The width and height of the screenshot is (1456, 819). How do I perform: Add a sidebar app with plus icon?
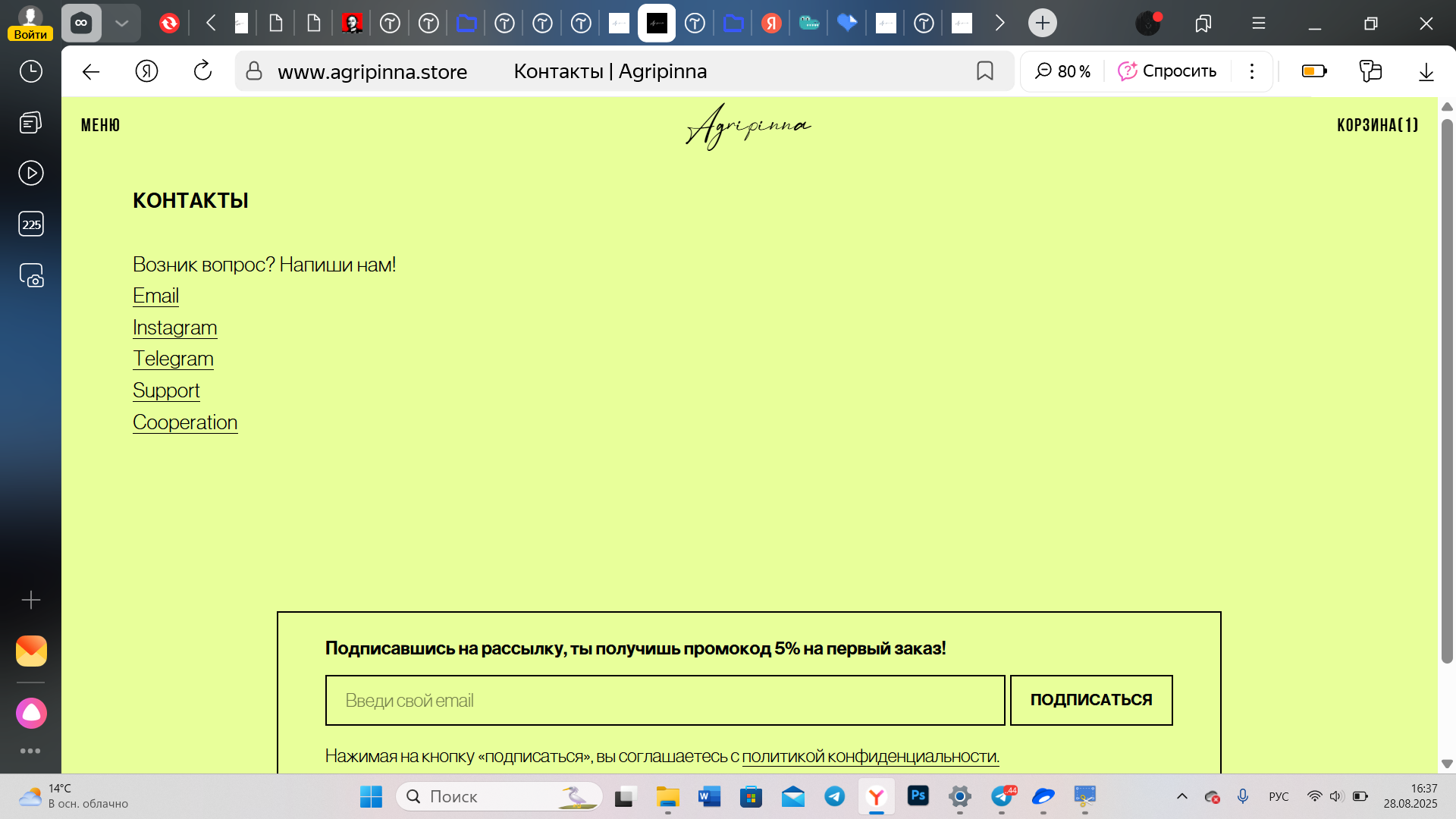[x=31, y=601]
